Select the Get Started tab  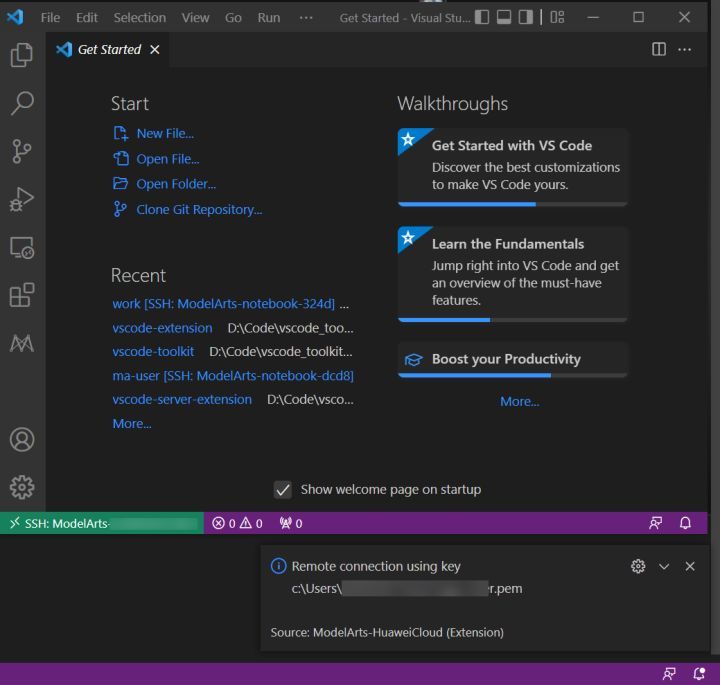tap(109, 50)
